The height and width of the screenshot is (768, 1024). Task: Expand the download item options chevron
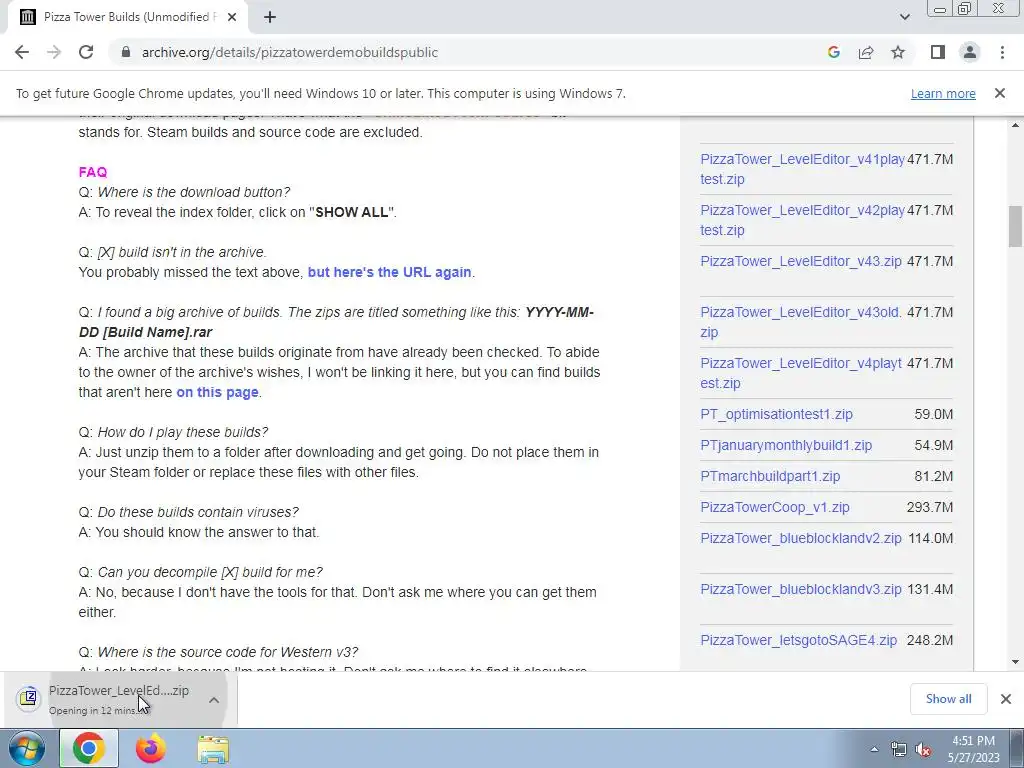[214, 700]
